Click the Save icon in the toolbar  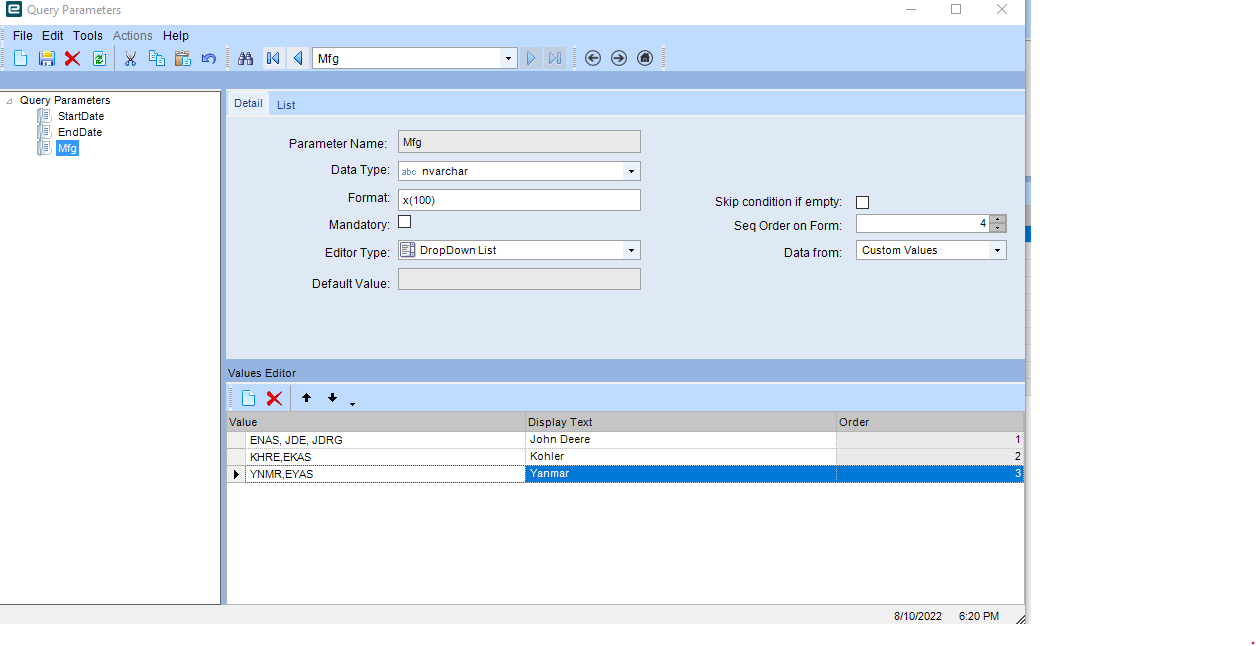point(46,59)
